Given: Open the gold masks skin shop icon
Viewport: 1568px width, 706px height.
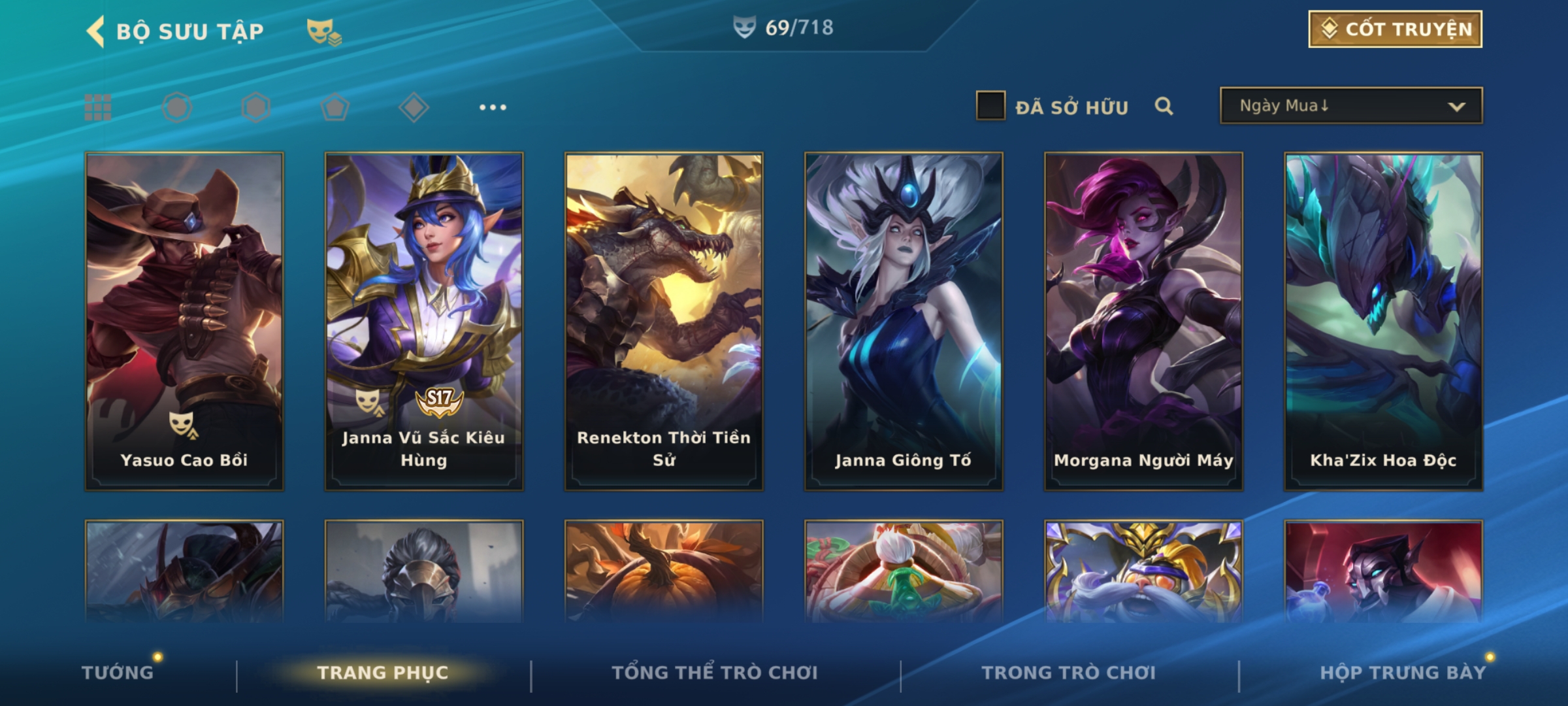Looking at the screenshot, I should [324, 31].
